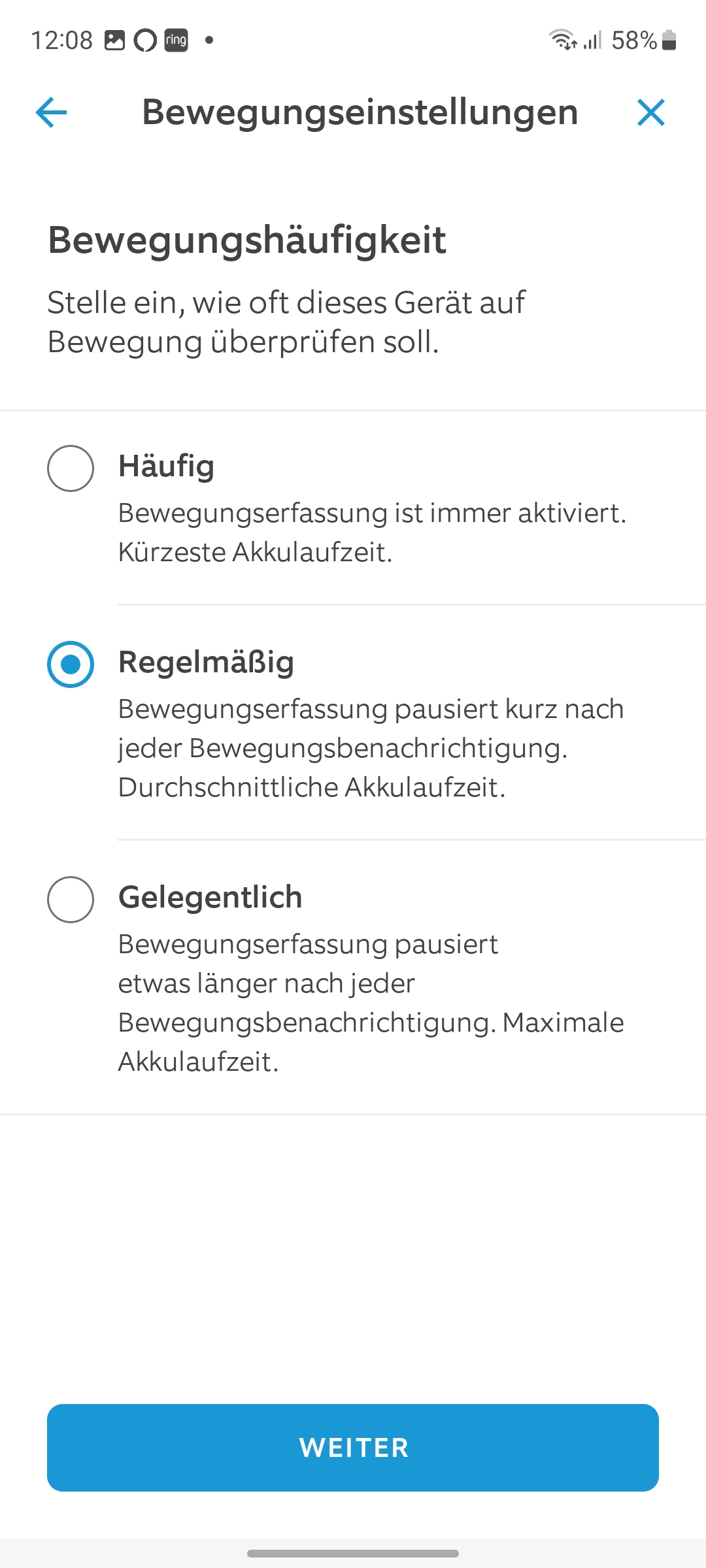
Task: Tap the mobile signal bars icon
Action: (593, 41)
